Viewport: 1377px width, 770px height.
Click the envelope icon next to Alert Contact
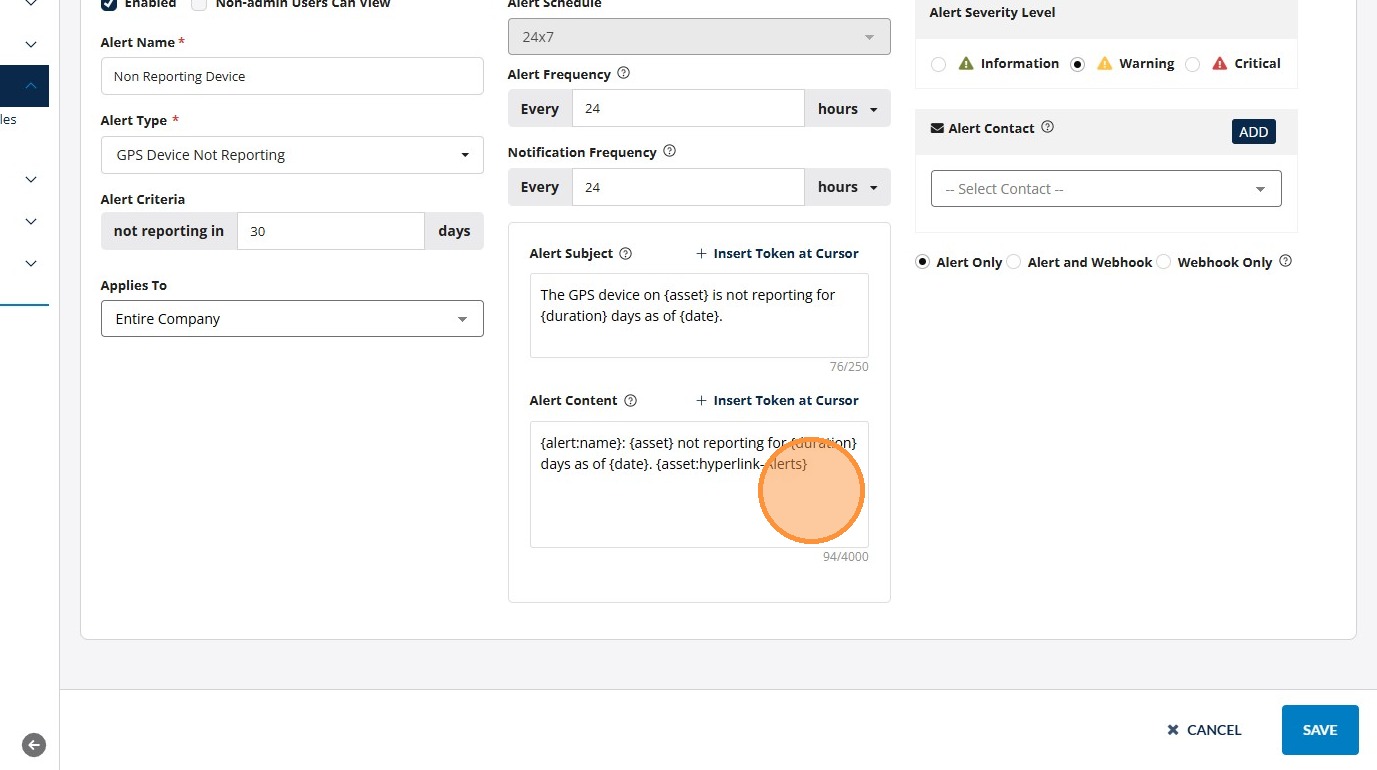(x=937, y=128)
